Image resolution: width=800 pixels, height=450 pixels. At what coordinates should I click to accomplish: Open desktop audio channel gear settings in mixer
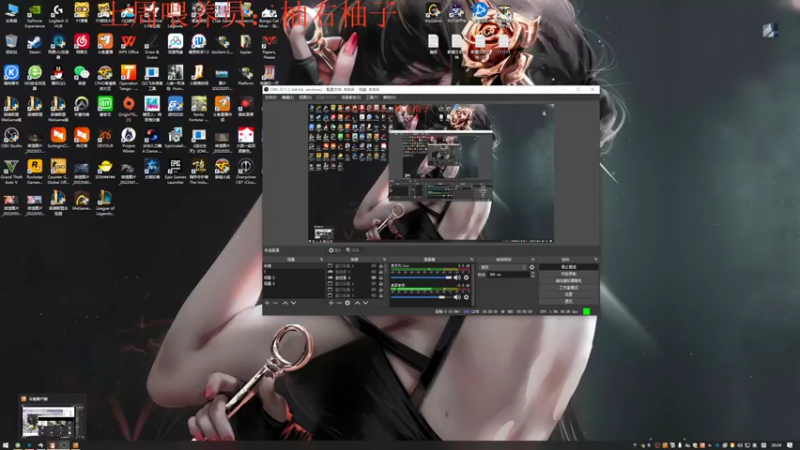466,297
